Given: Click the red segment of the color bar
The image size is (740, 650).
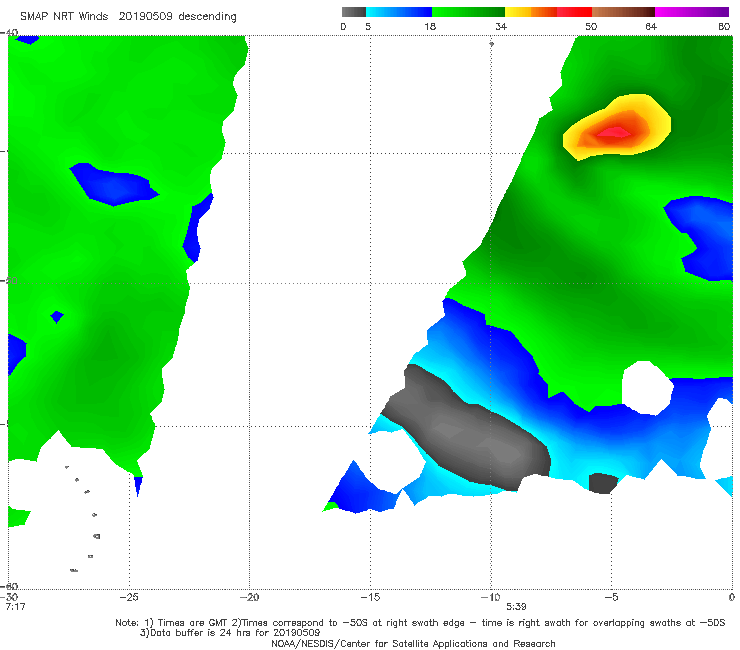Looking at the screenshot, I should coord(574,12).
